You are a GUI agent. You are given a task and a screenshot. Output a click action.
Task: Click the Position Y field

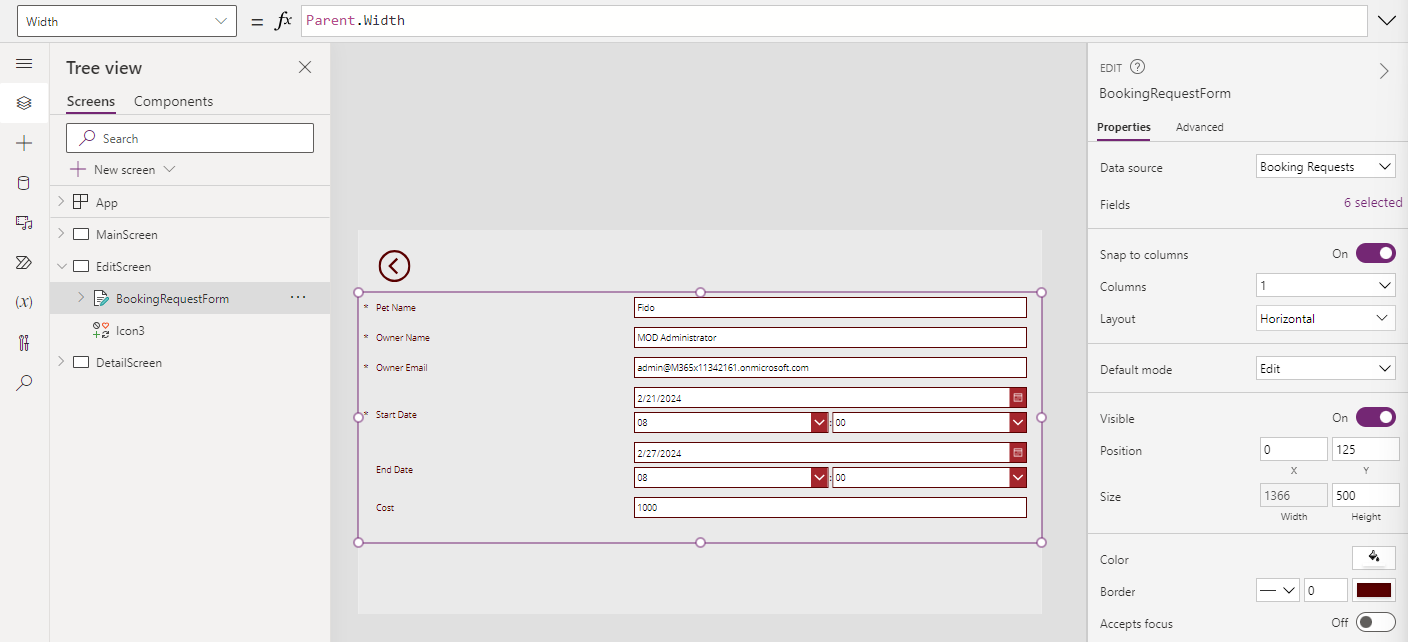click(x=1365, y=450)
